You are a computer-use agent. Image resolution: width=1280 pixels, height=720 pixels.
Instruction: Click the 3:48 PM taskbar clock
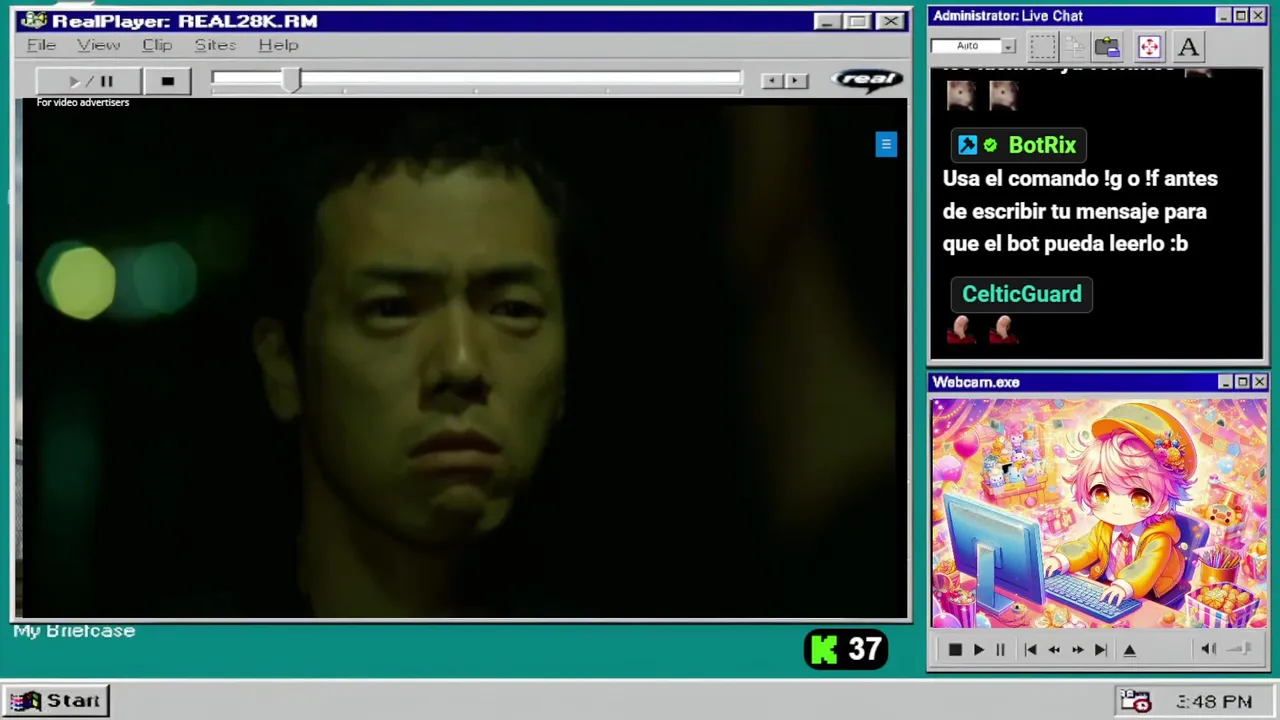(x=1214, y=702)
